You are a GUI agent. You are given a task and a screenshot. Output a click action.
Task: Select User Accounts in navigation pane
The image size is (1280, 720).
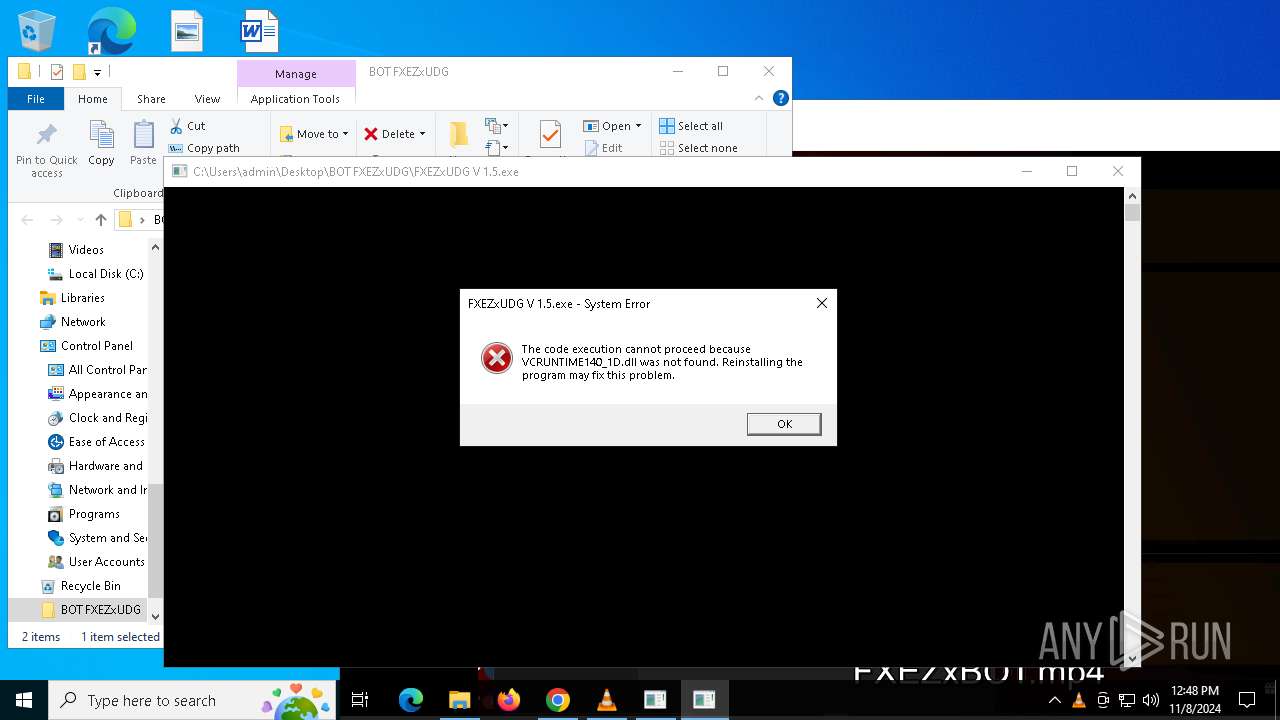(x=97, y=562)
